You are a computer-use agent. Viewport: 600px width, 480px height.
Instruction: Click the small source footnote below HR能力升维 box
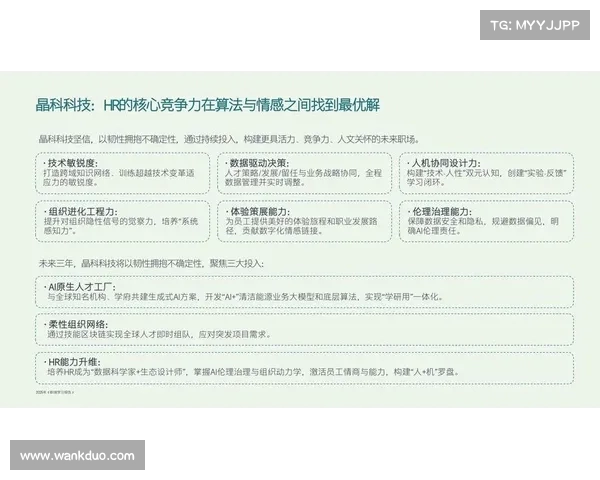point(55,392)
